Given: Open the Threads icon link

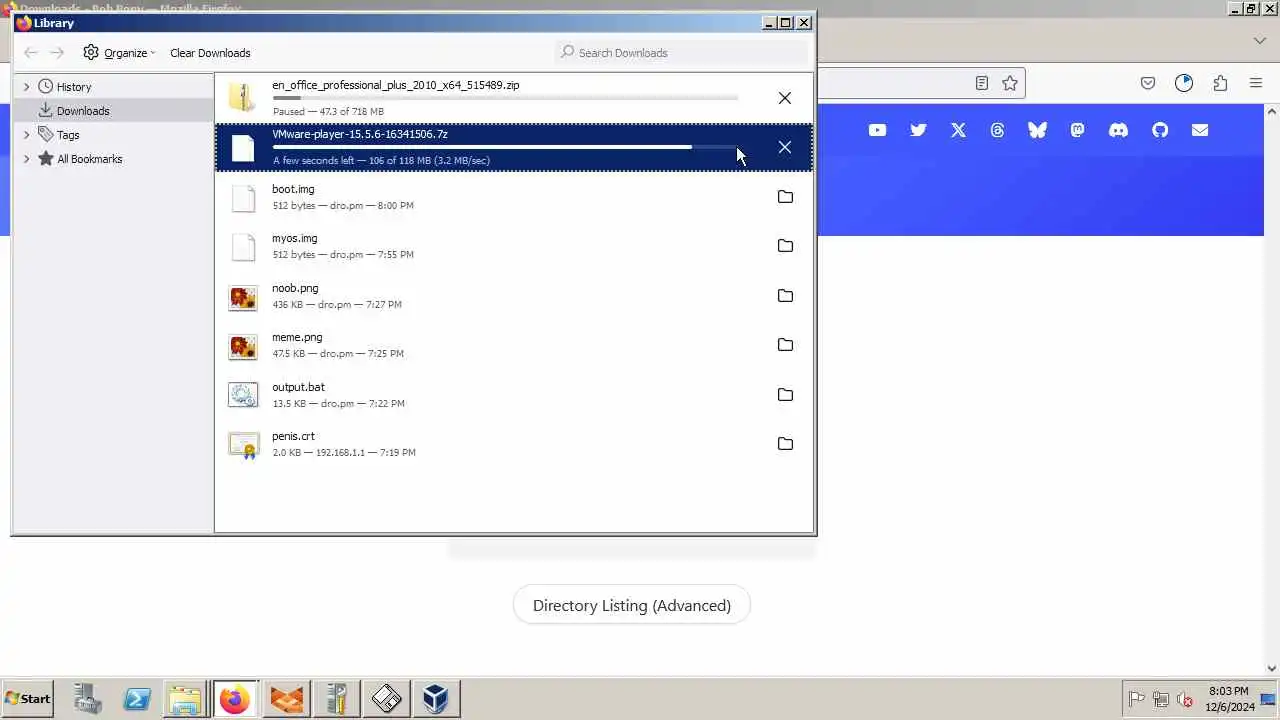Looking at the screenshot, I should coord(997,130).
